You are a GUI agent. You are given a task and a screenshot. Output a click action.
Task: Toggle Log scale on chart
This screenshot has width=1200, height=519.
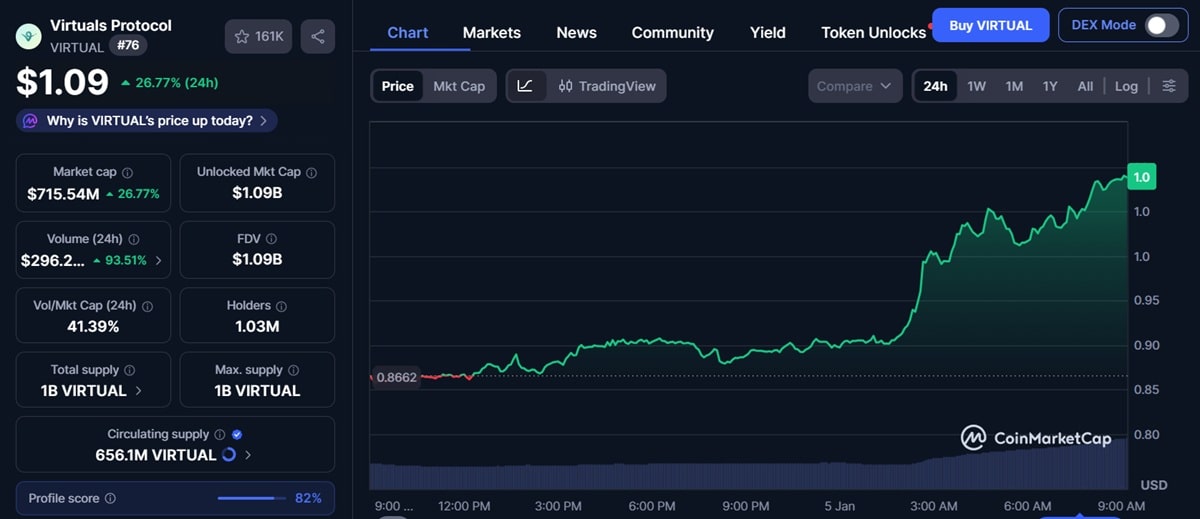tap(1126, 86)
